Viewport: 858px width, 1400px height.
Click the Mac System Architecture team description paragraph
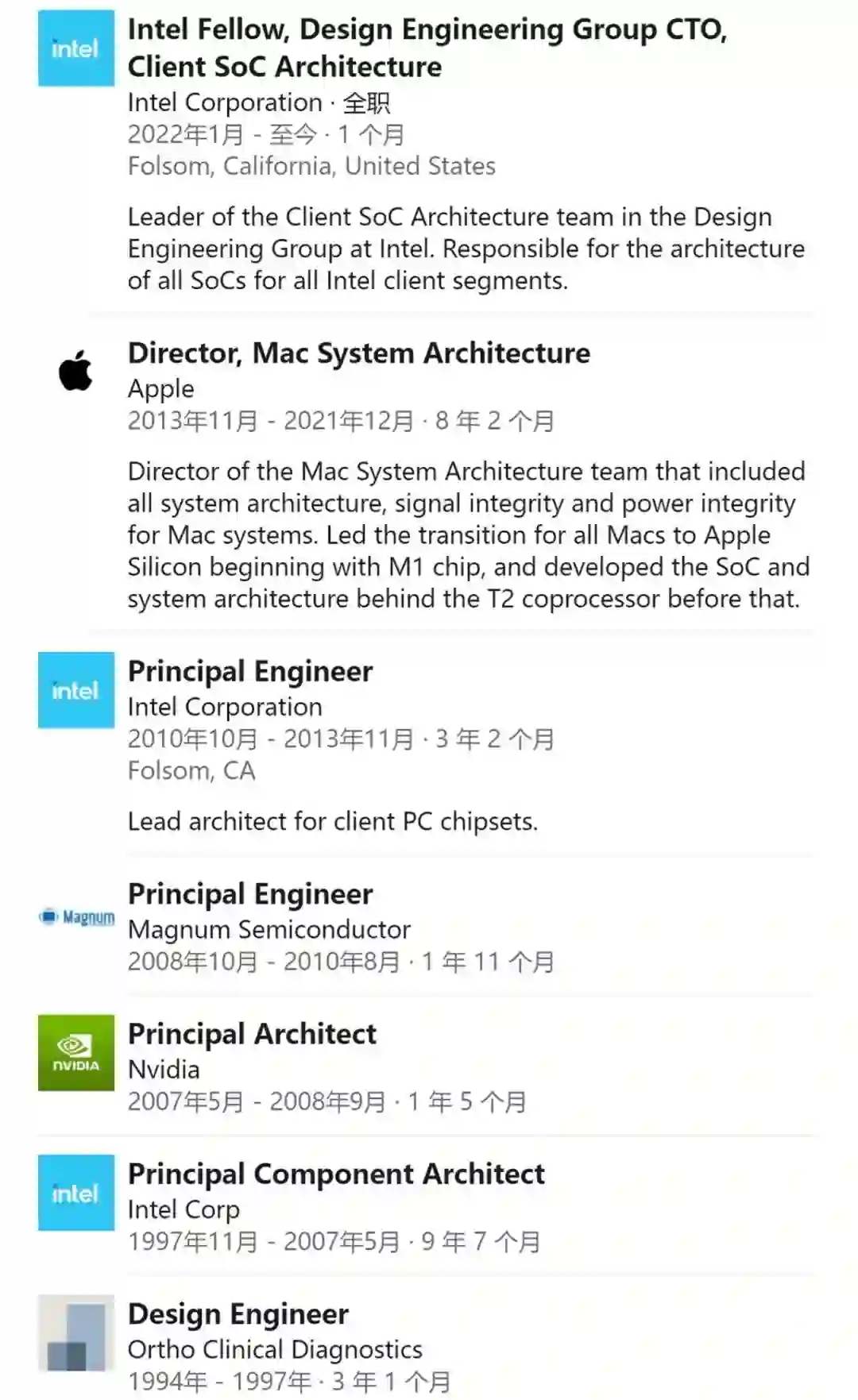pos(468,534)
